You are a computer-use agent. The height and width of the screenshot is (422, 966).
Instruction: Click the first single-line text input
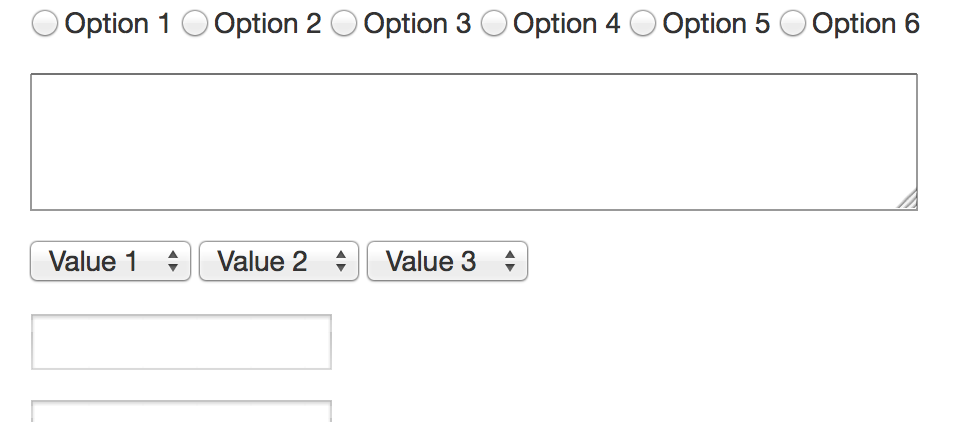click(x=181, y=342)
